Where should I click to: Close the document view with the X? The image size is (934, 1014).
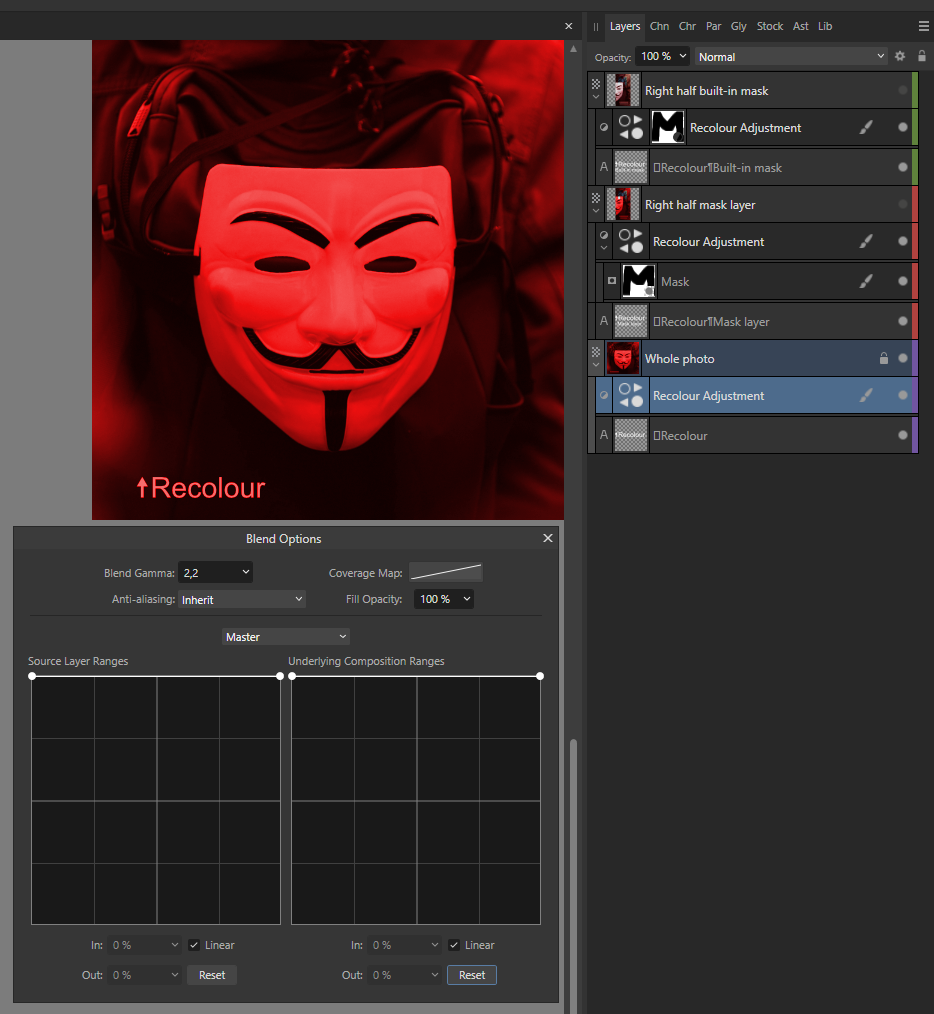(569, 26)
